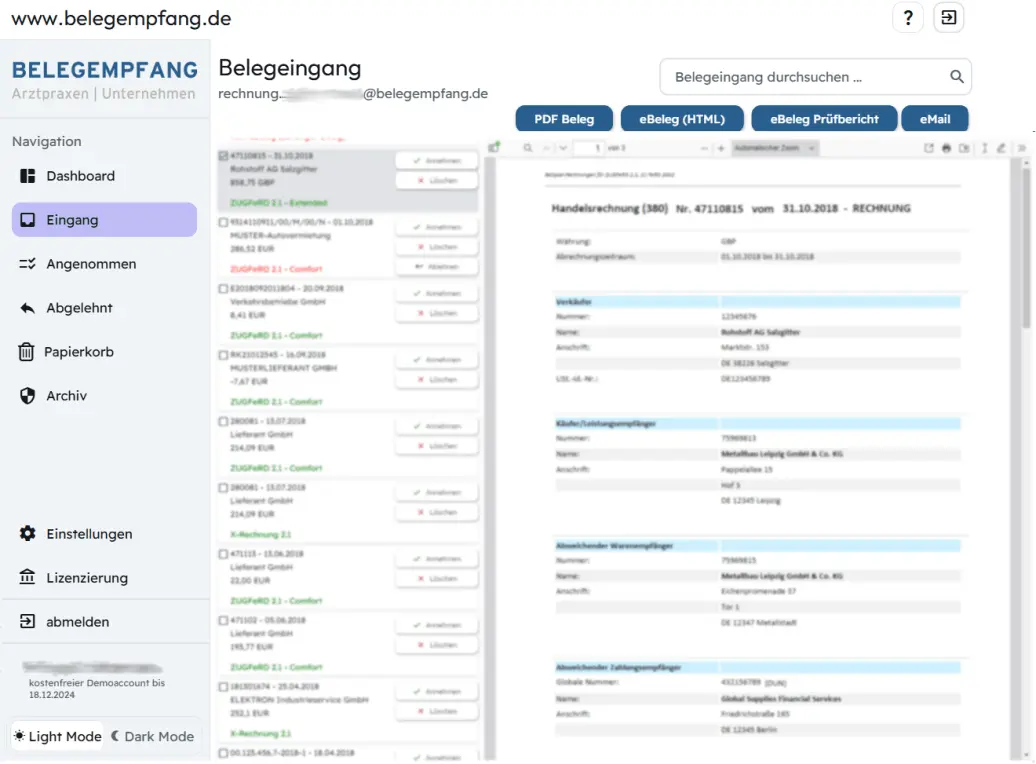Click the Angenommen checklist icon
The image size is (1036, 764).
(27, 264)
